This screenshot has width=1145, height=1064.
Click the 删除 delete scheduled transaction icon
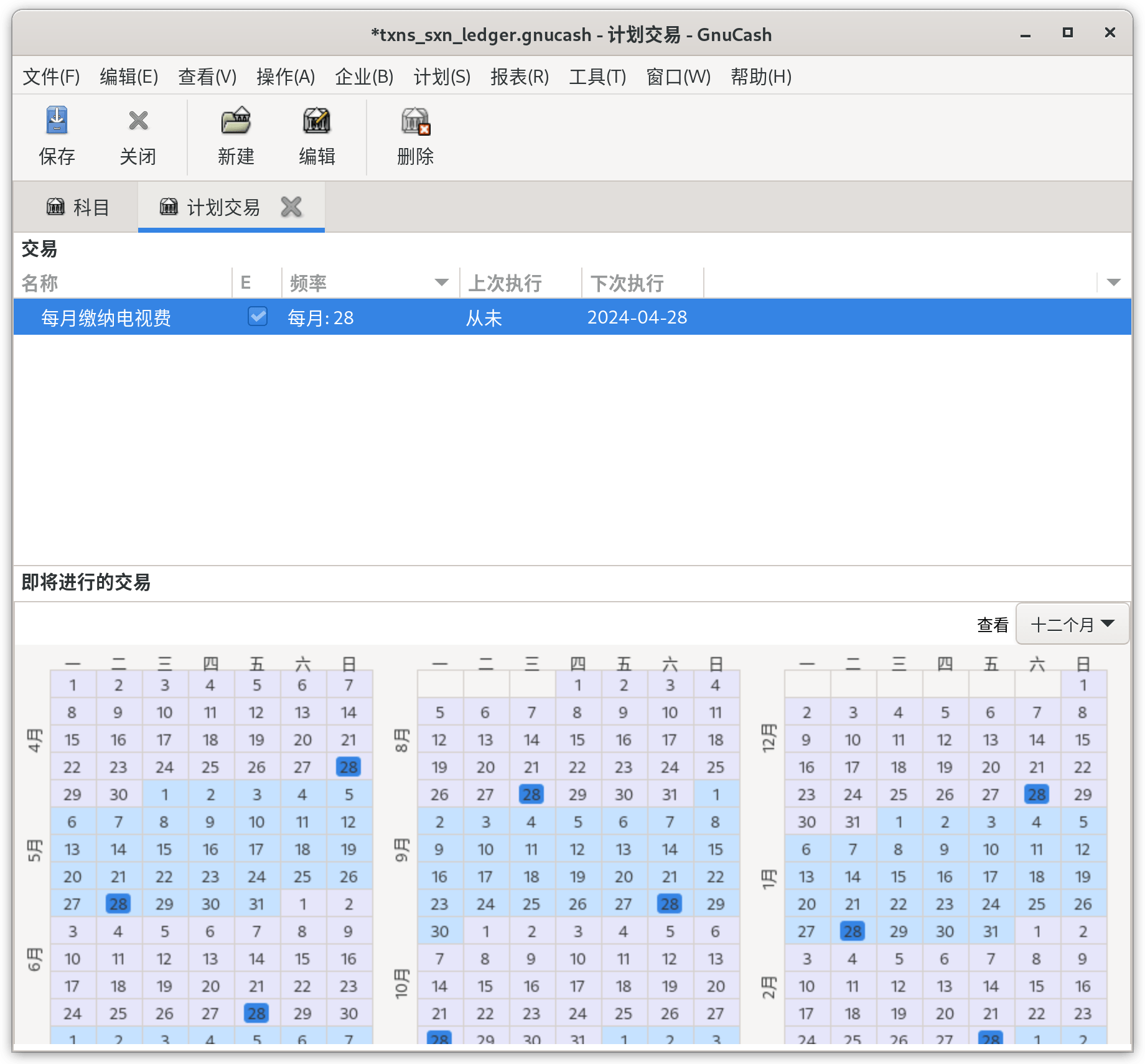(x=416, y=121)
